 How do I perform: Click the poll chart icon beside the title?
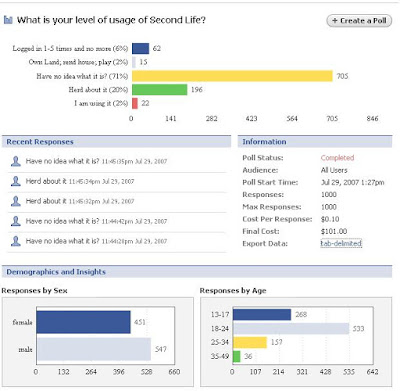click(8, 20)
